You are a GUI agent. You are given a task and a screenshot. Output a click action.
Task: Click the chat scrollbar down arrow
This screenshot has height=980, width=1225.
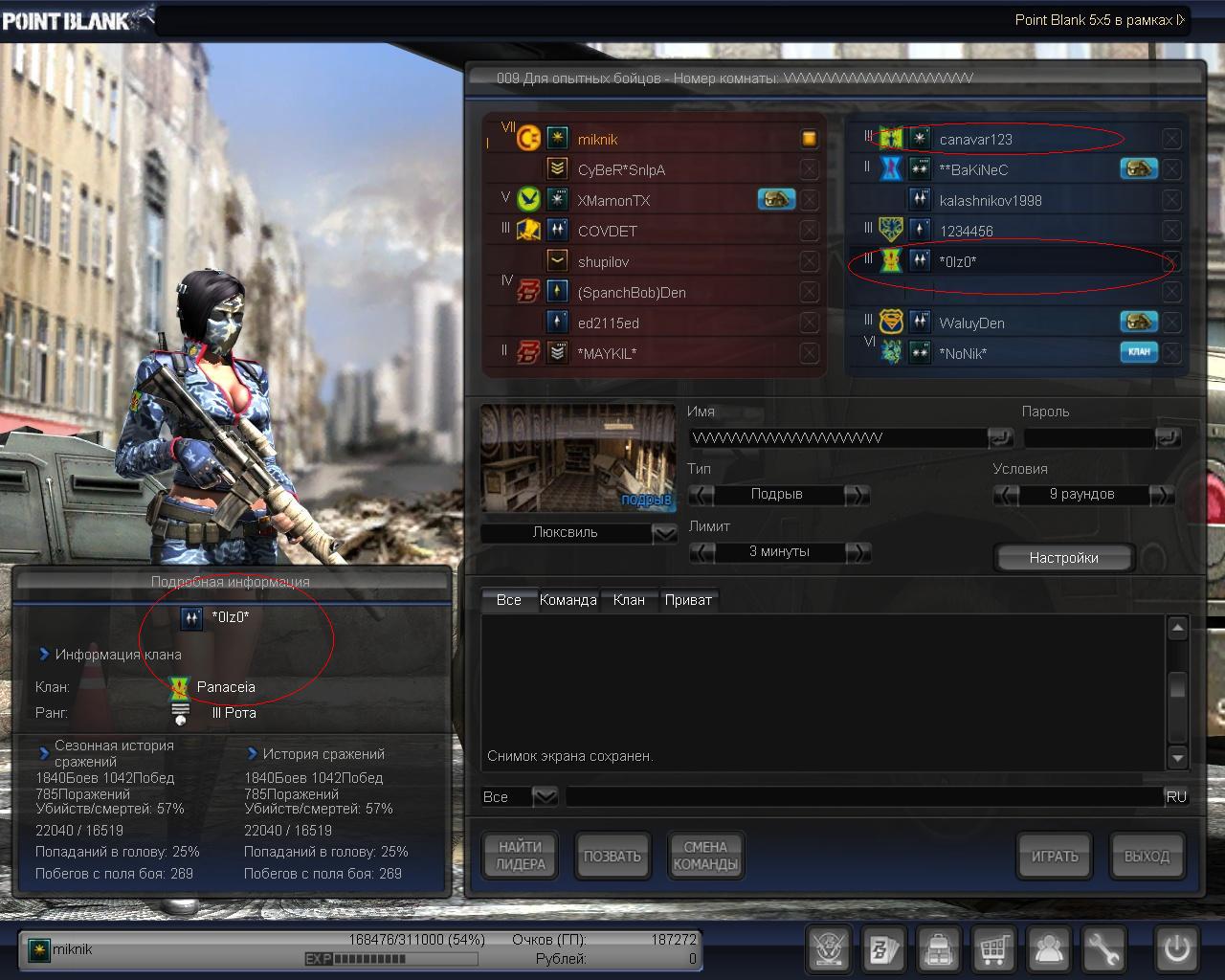tap(1178, 758)
